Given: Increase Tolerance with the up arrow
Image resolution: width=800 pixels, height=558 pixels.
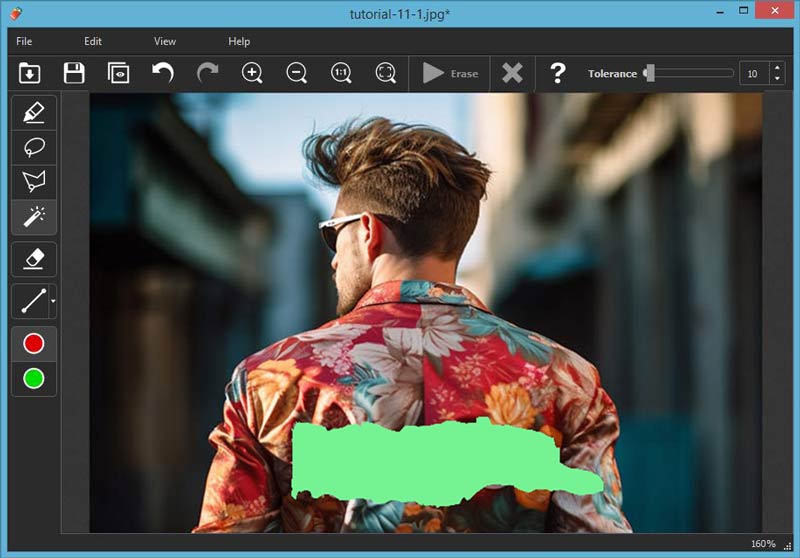Looking at the screenshot, I should tap(777, 68).
